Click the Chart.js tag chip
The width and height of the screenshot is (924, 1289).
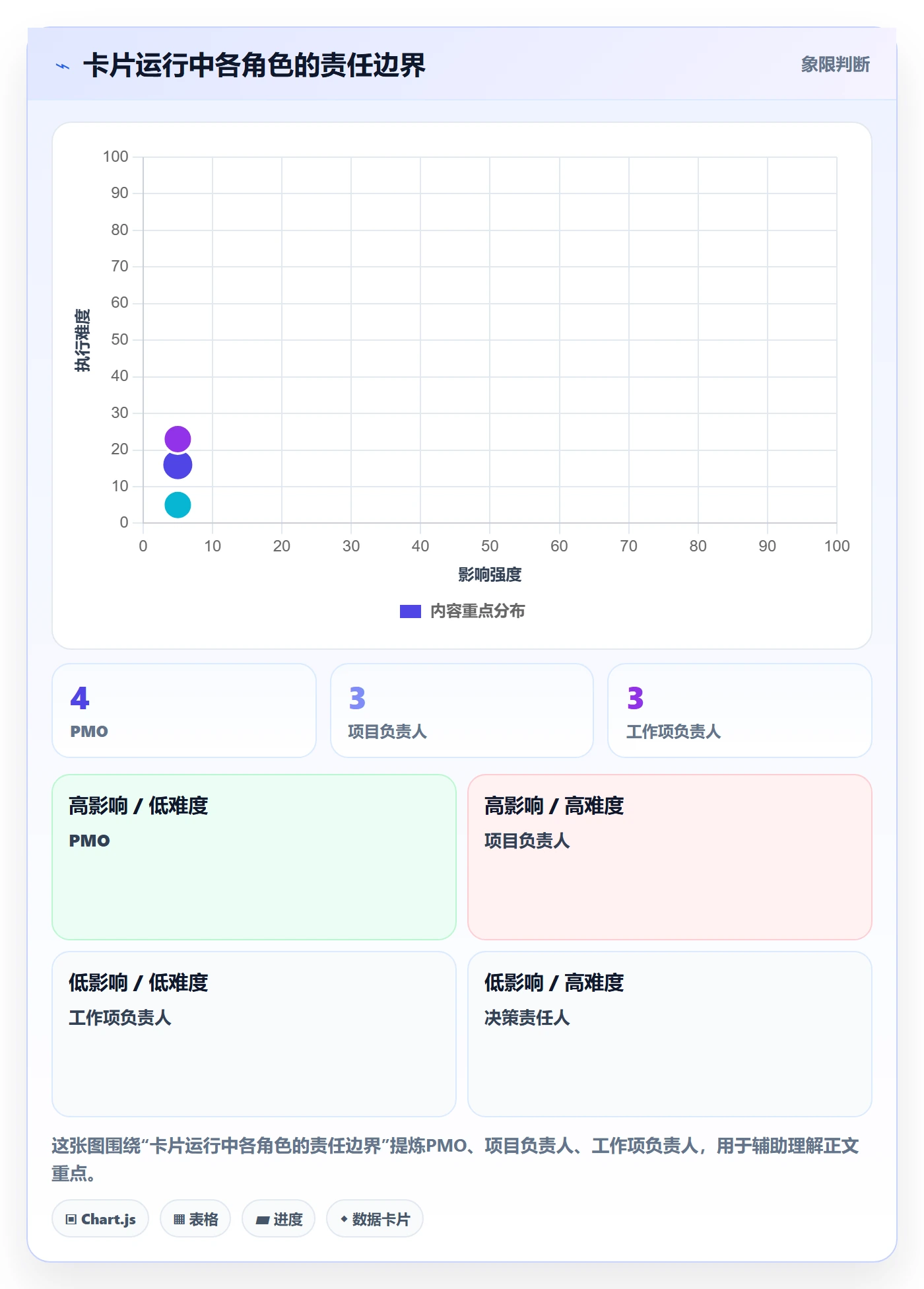(100, 1219)
